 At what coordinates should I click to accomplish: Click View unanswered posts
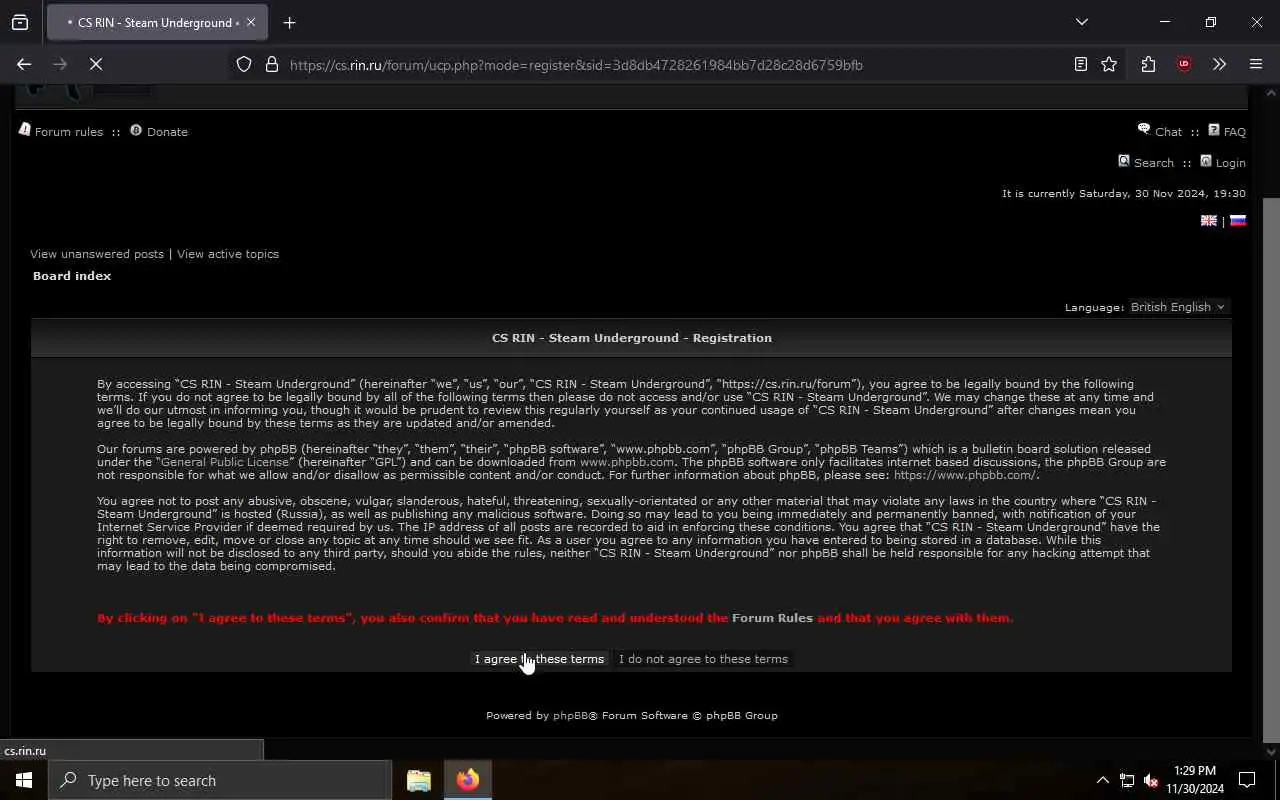pyautogui.click(x=97, y=254)
